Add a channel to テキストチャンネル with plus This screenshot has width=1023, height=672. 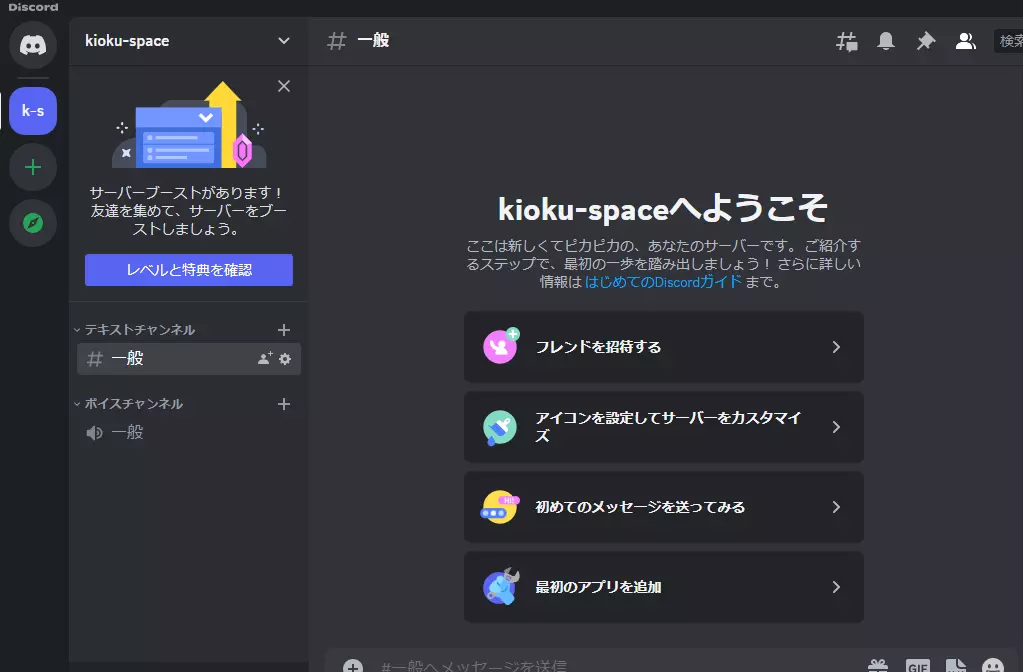click(284, 330)
